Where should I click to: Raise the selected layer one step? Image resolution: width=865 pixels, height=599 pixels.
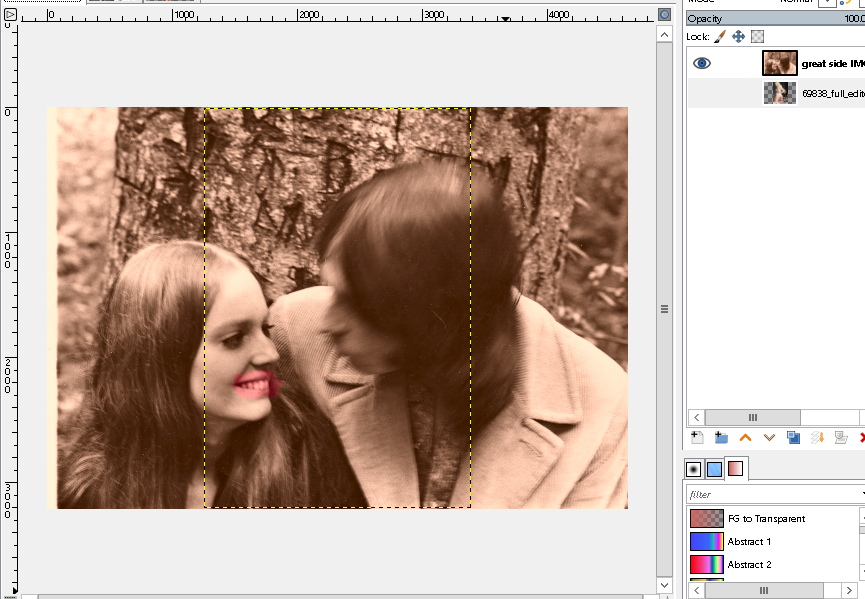[x=745, y=437]
